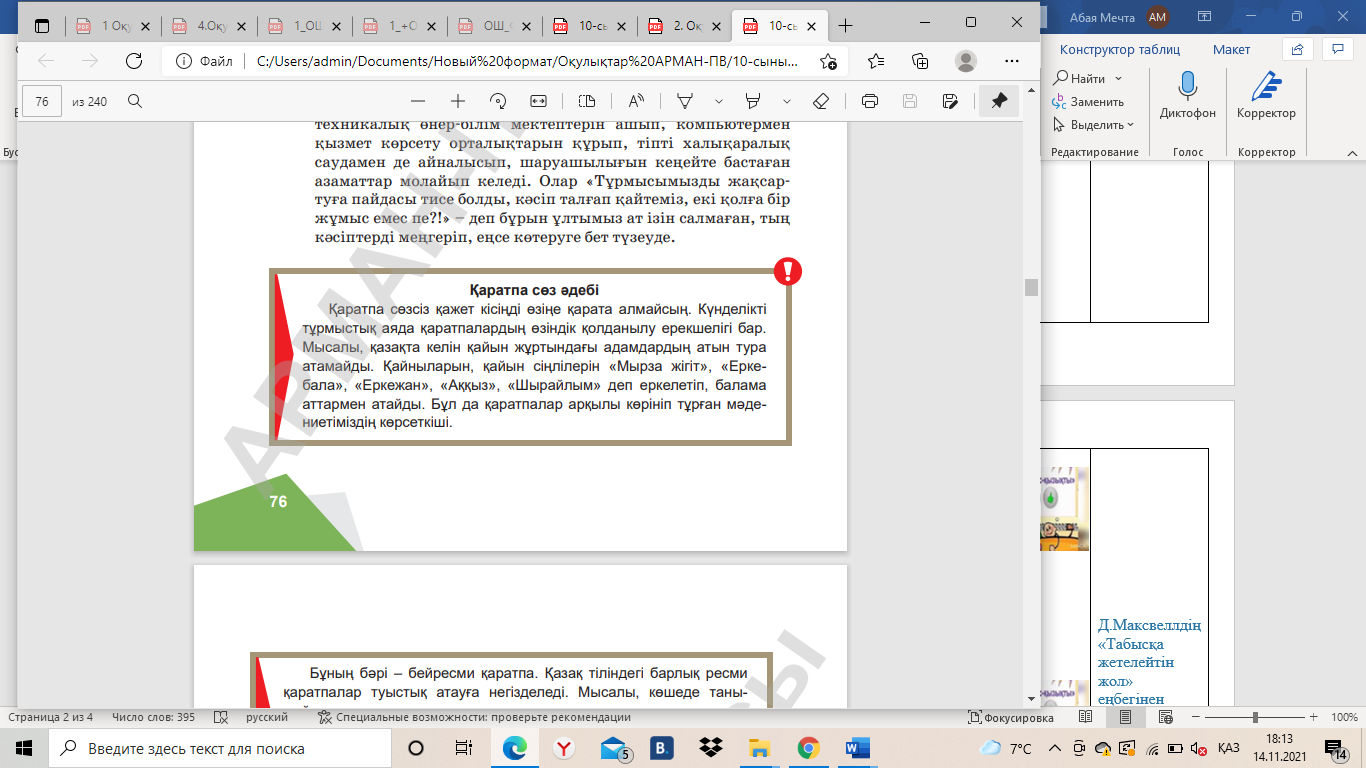Open the Макет ribbon tab

pos(1231,49)
